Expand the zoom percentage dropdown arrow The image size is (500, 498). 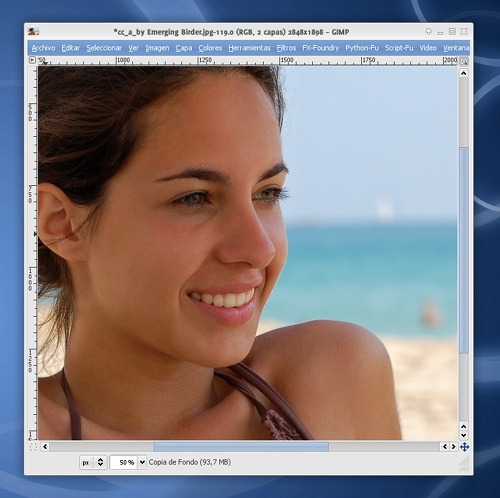(142, 462)
